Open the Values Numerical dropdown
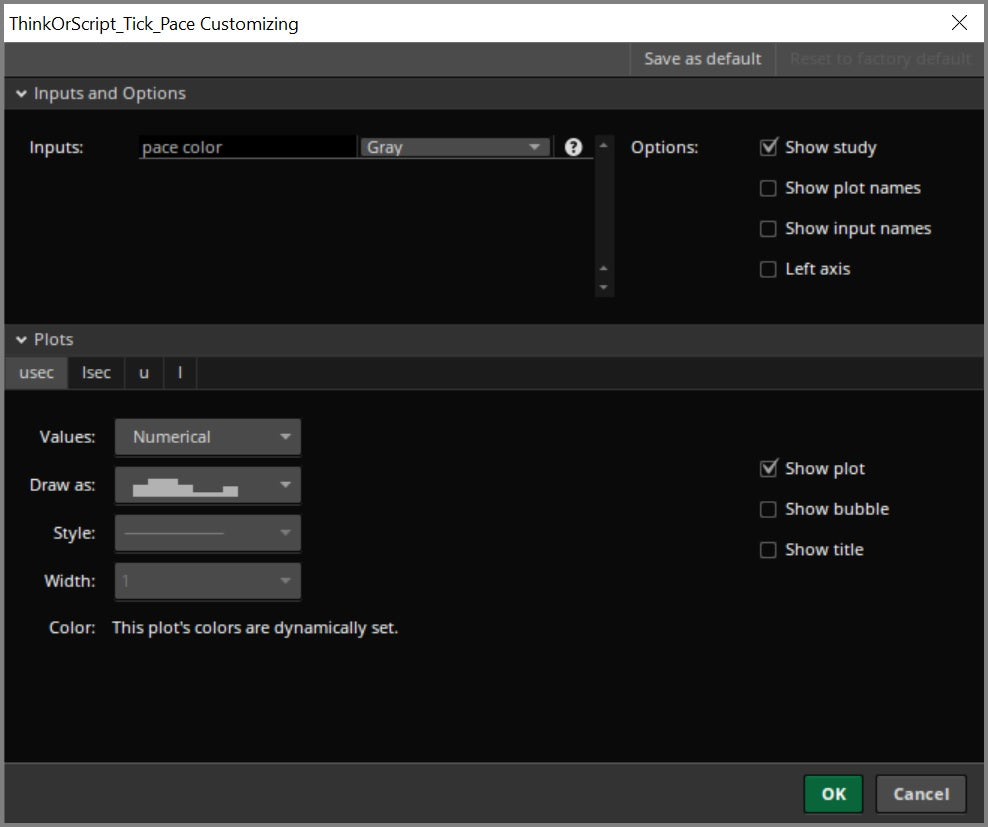 208,436
